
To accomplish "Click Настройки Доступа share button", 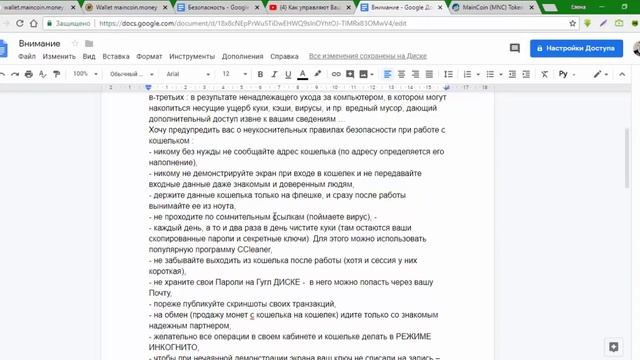I will (x=576, y=48).
